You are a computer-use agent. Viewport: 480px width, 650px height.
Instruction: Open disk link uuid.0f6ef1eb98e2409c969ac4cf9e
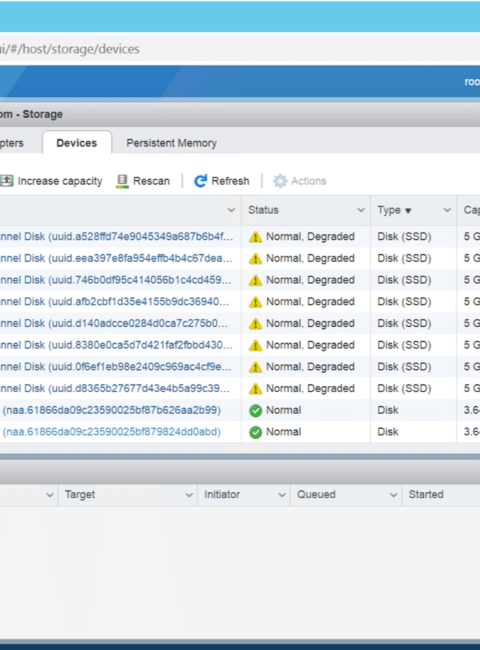[x=116, y=367]
